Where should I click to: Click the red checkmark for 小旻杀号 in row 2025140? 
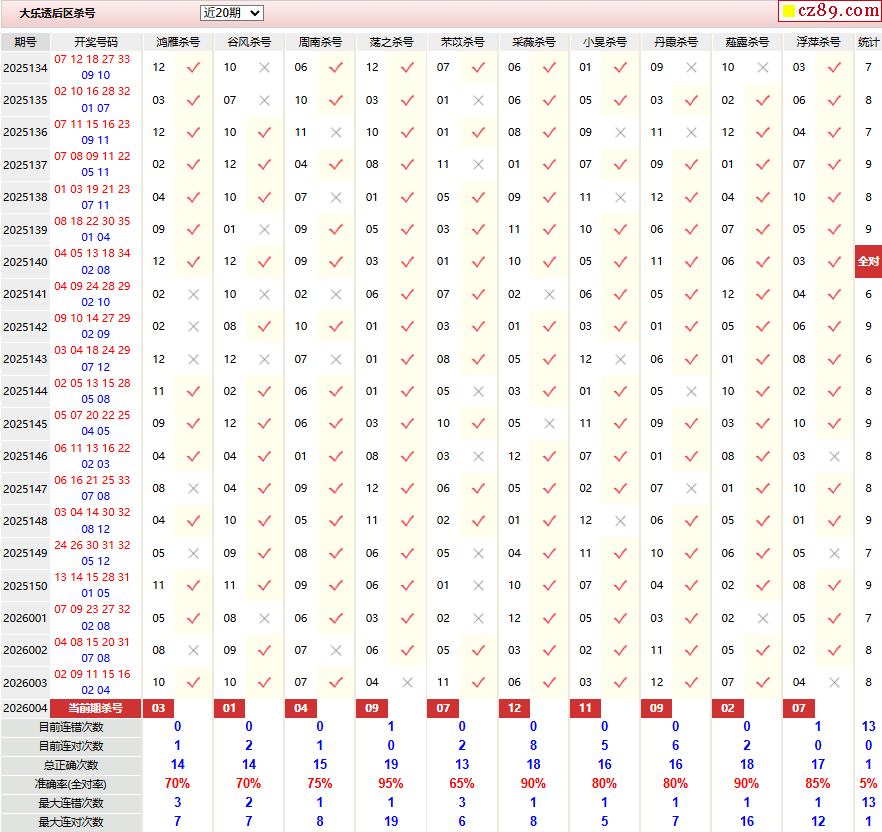click(x=620, y=261)
